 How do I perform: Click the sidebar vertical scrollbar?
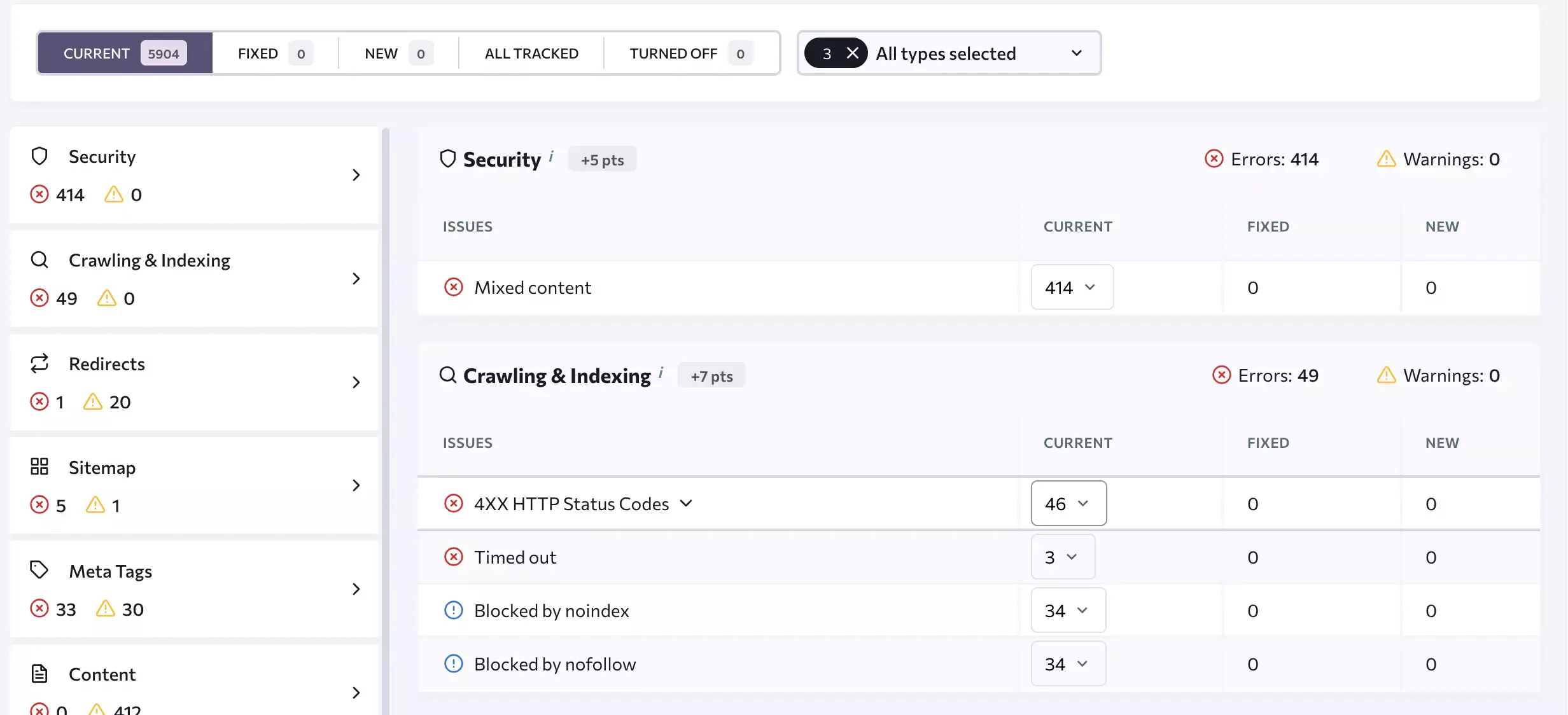pos(385,382)
